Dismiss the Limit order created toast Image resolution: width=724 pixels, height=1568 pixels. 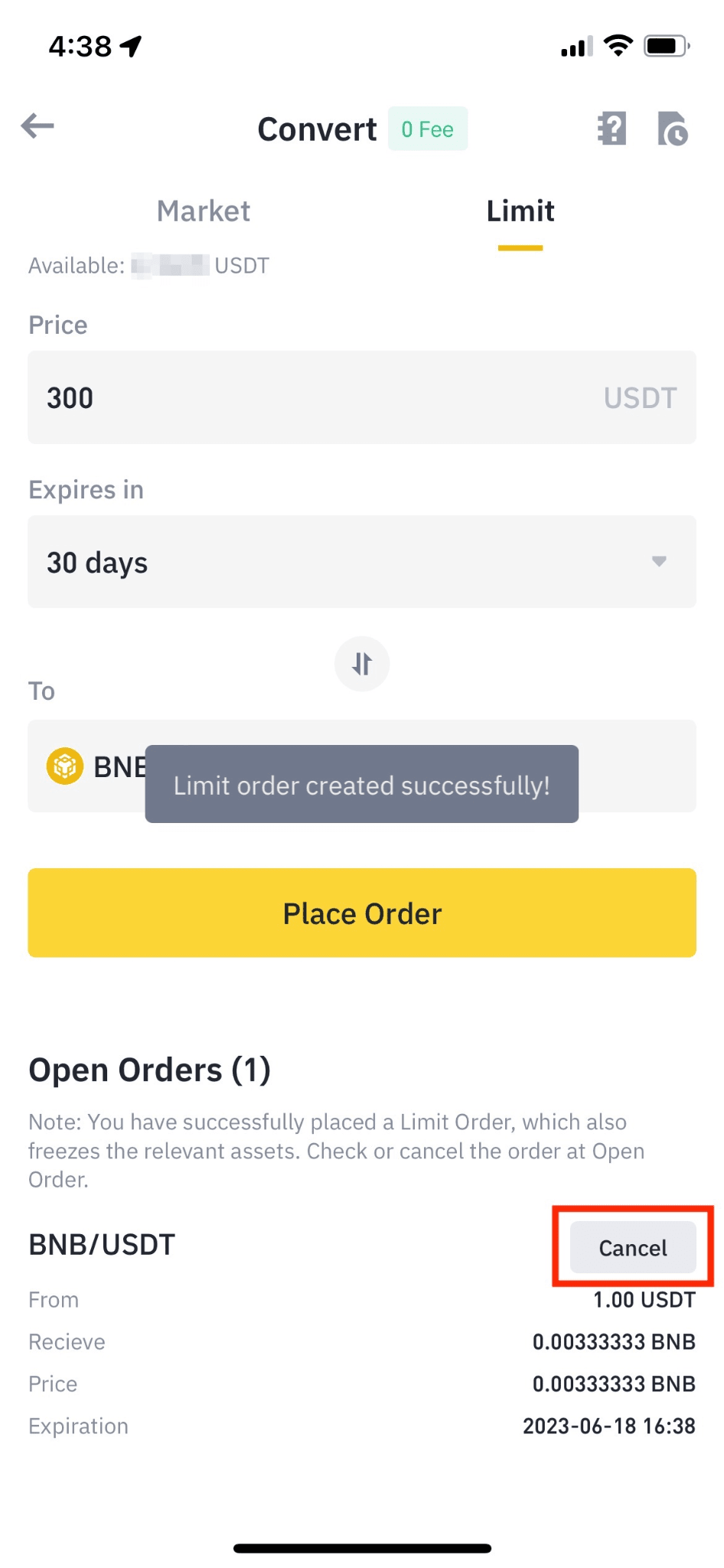(361, 785)
